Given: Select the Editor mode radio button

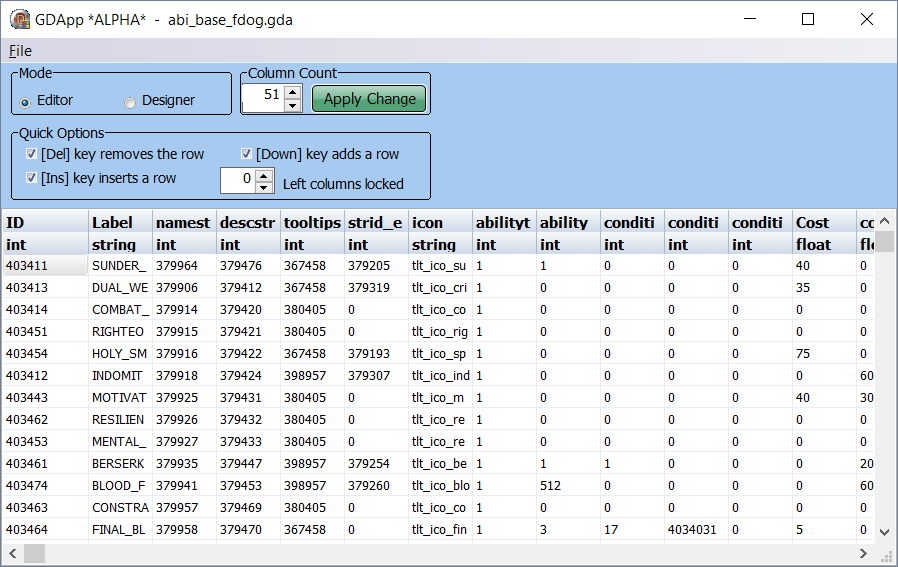Looking at the screenshot, I should point(25,101).
